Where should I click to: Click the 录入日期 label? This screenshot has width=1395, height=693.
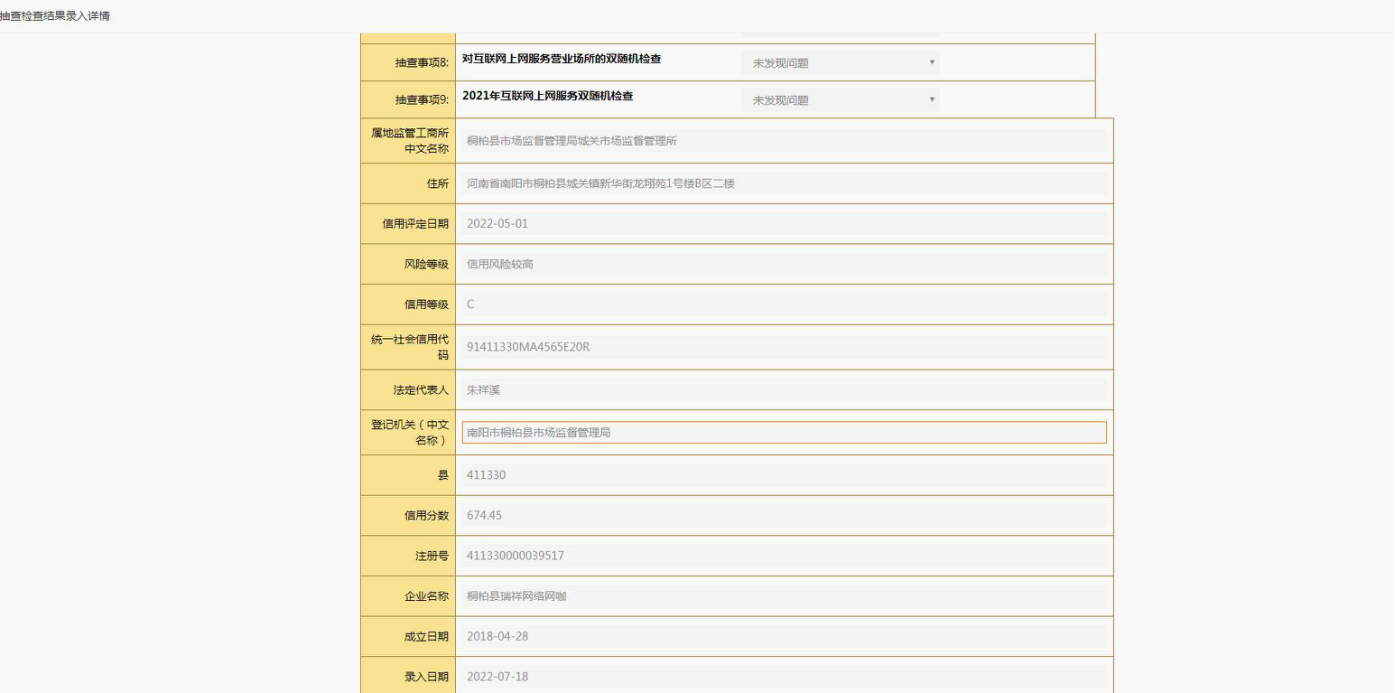[x=426, y=677]
